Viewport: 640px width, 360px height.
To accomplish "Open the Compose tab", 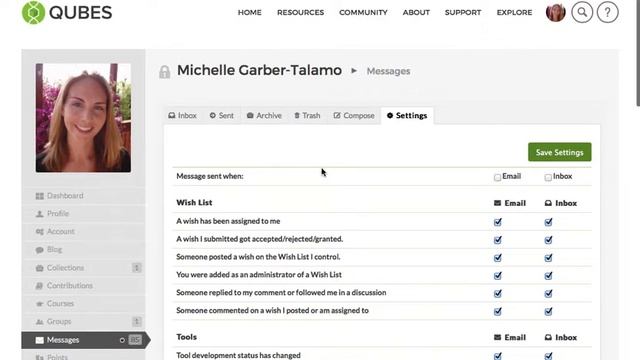I will click(x=354, y=116).
